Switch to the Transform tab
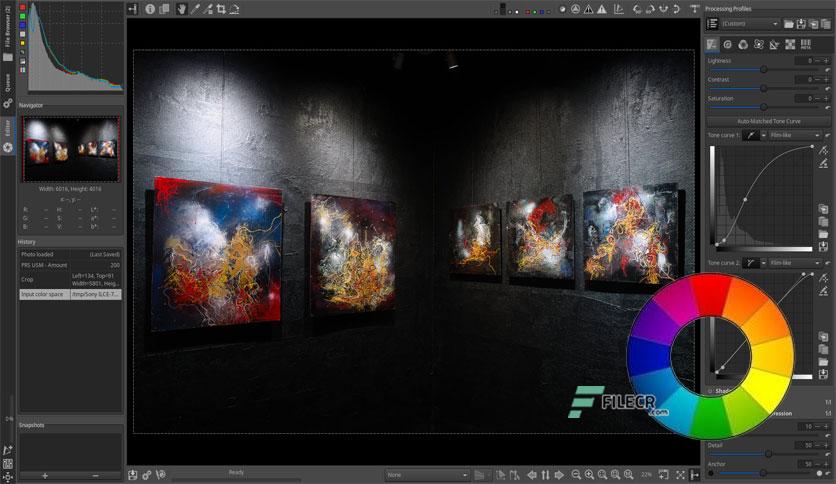 tap(774, 45)
